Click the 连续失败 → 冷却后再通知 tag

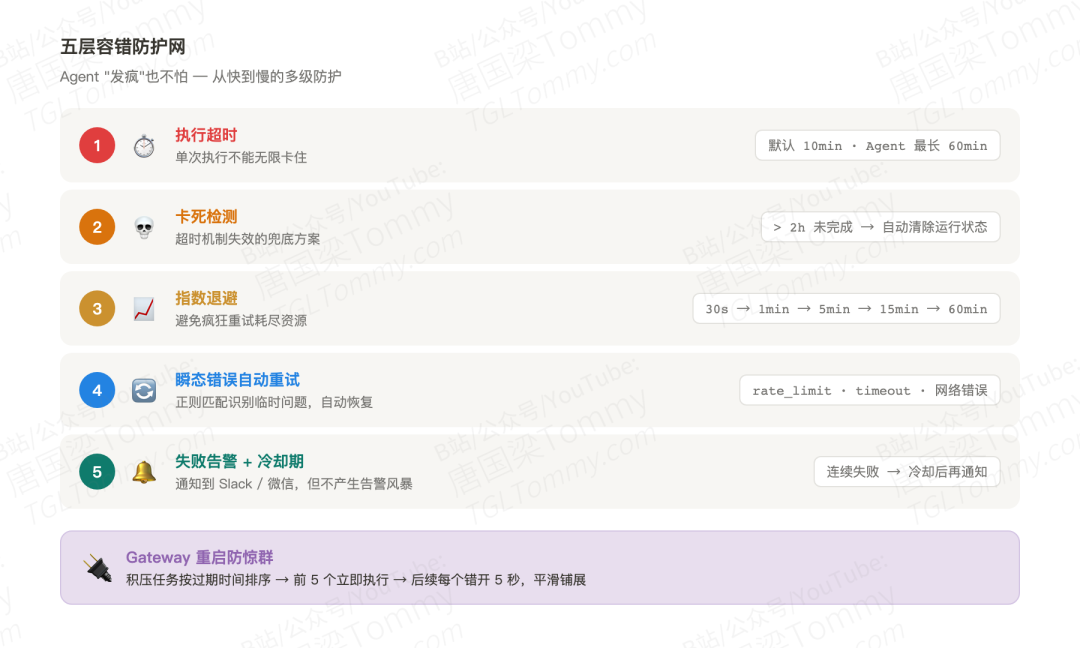(906, 472)
